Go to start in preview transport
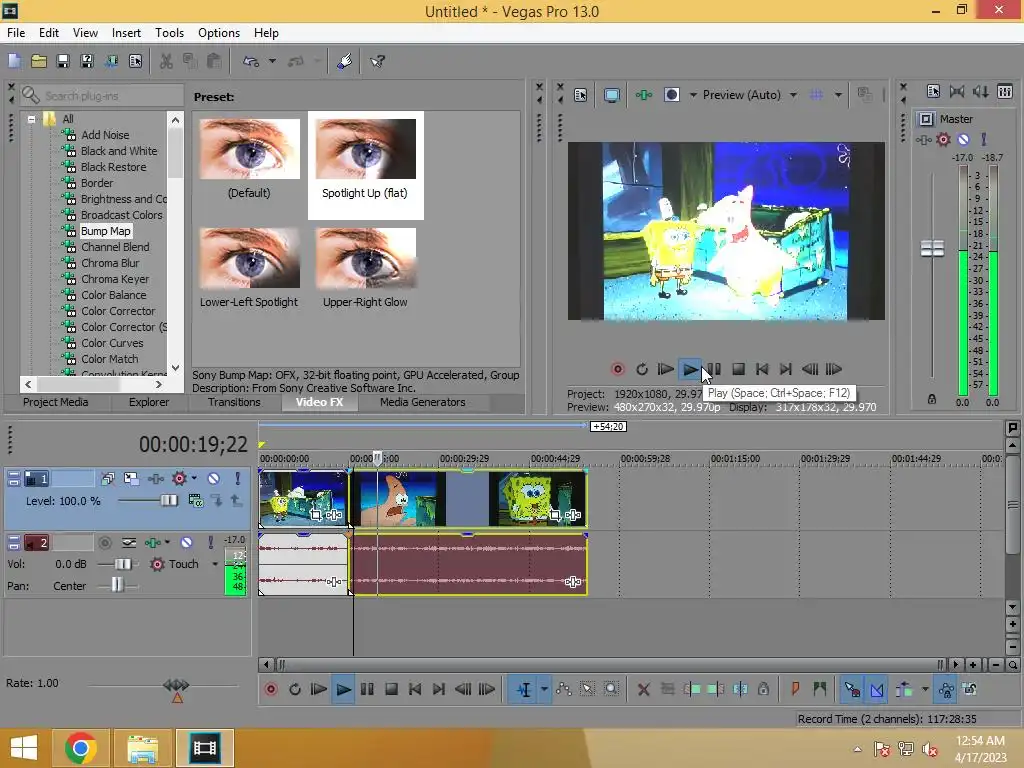Image resolution: width=1024 pixels, height=768 pixels. 762,369
